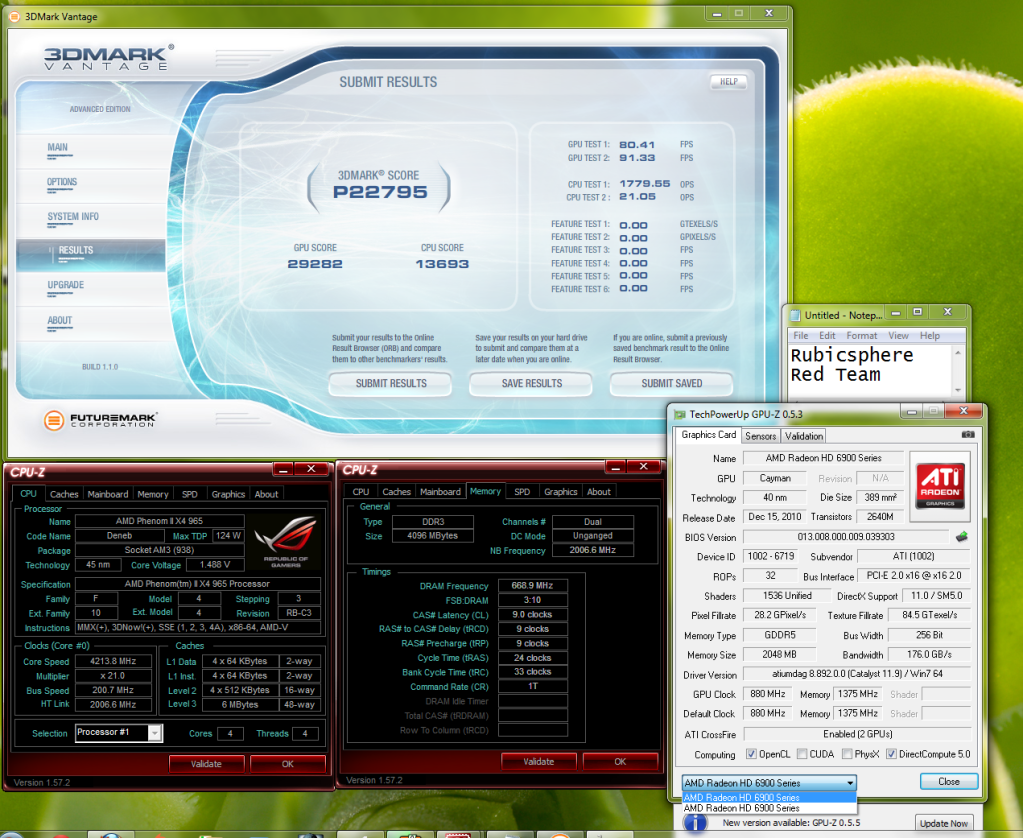Open System Info in the 3DMark sidebar

coord(73,217)
